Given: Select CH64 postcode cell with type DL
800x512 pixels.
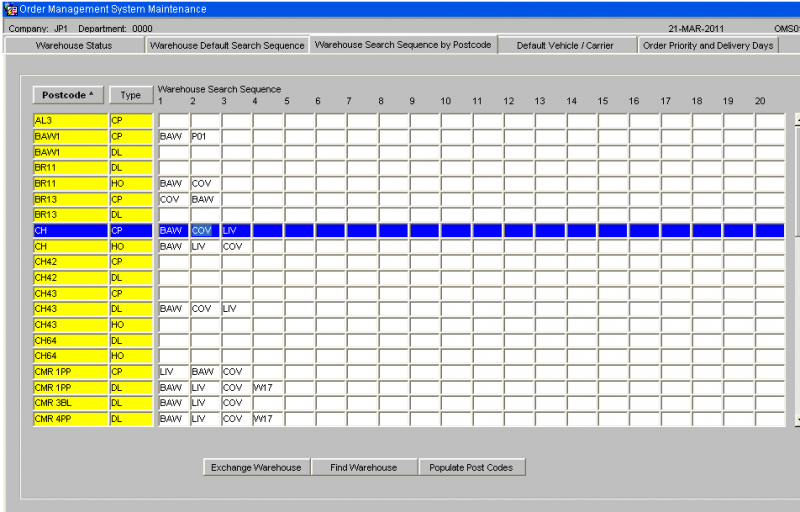Looking at the screenshot, I should pyautogui.click(x=70, y=340).
